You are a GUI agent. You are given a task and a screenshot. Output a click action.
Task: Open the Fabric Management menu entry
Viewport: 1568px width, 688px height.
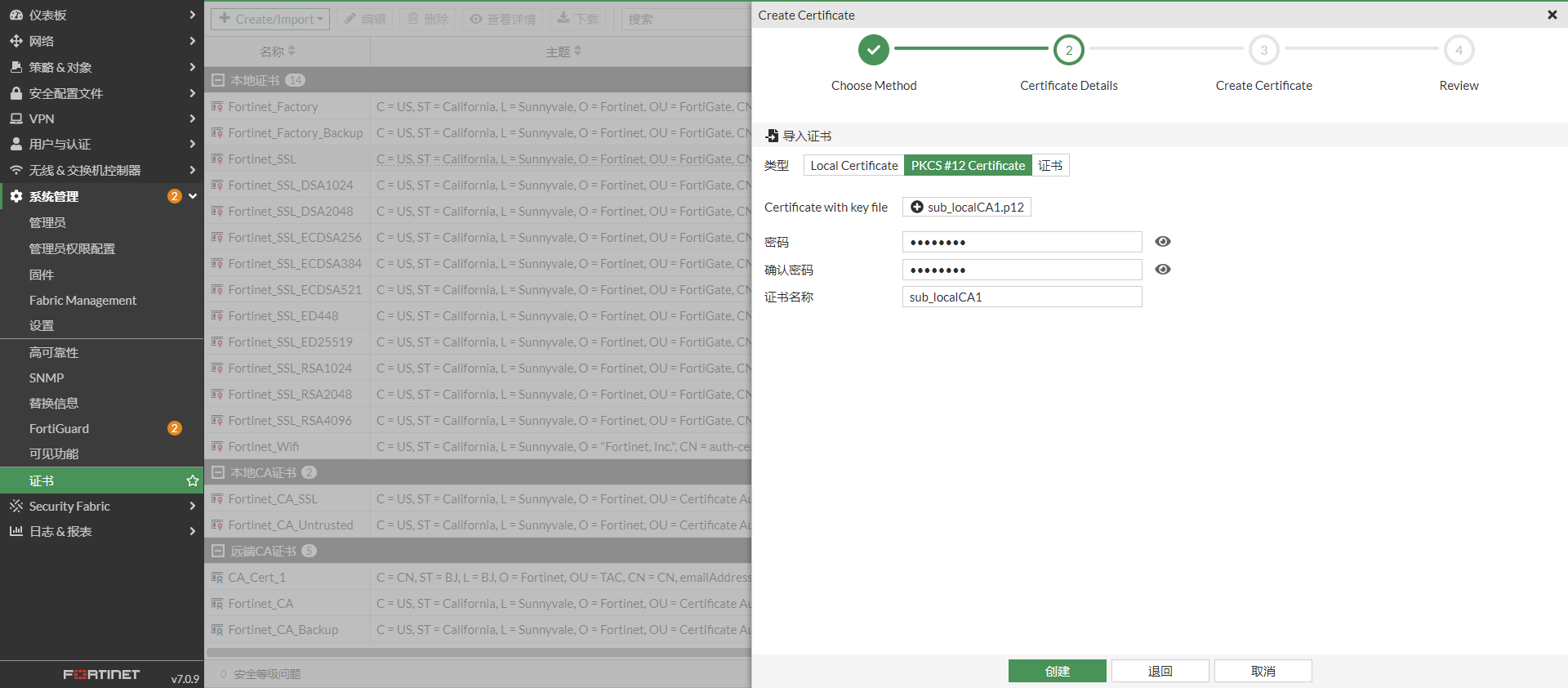pos(82,300)
